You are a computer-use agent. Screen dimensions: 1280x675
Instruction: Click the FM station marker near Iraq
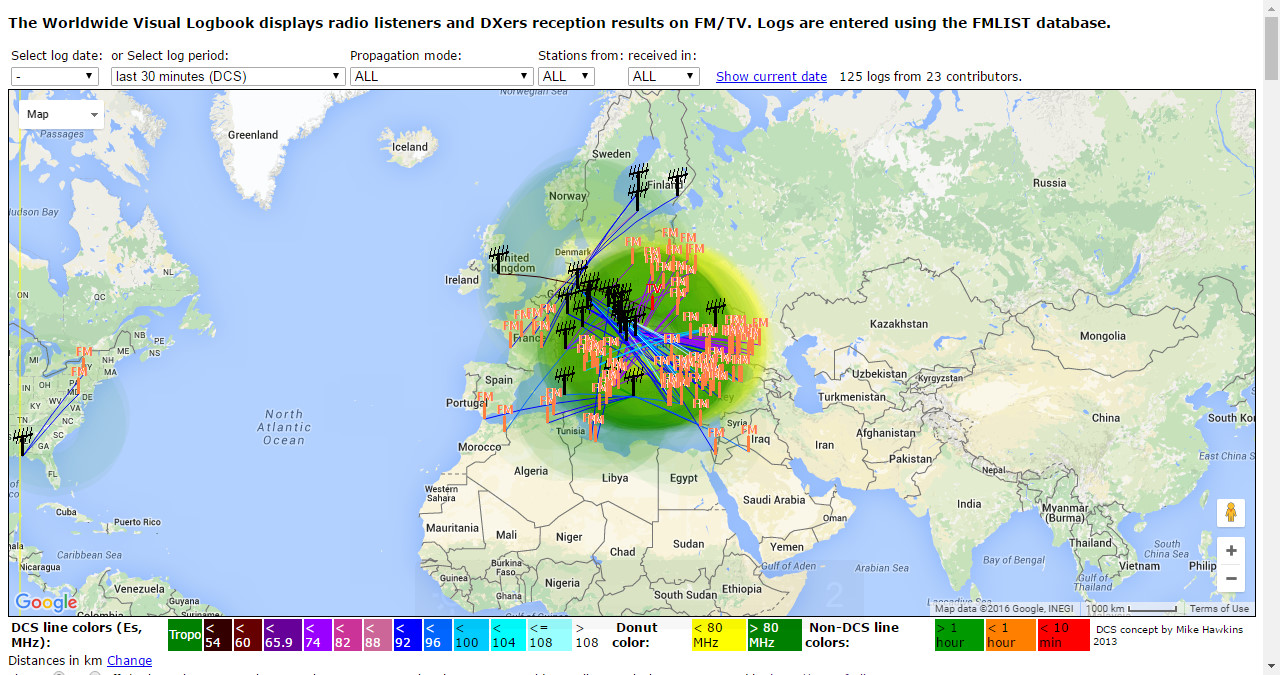coord(750,434)
